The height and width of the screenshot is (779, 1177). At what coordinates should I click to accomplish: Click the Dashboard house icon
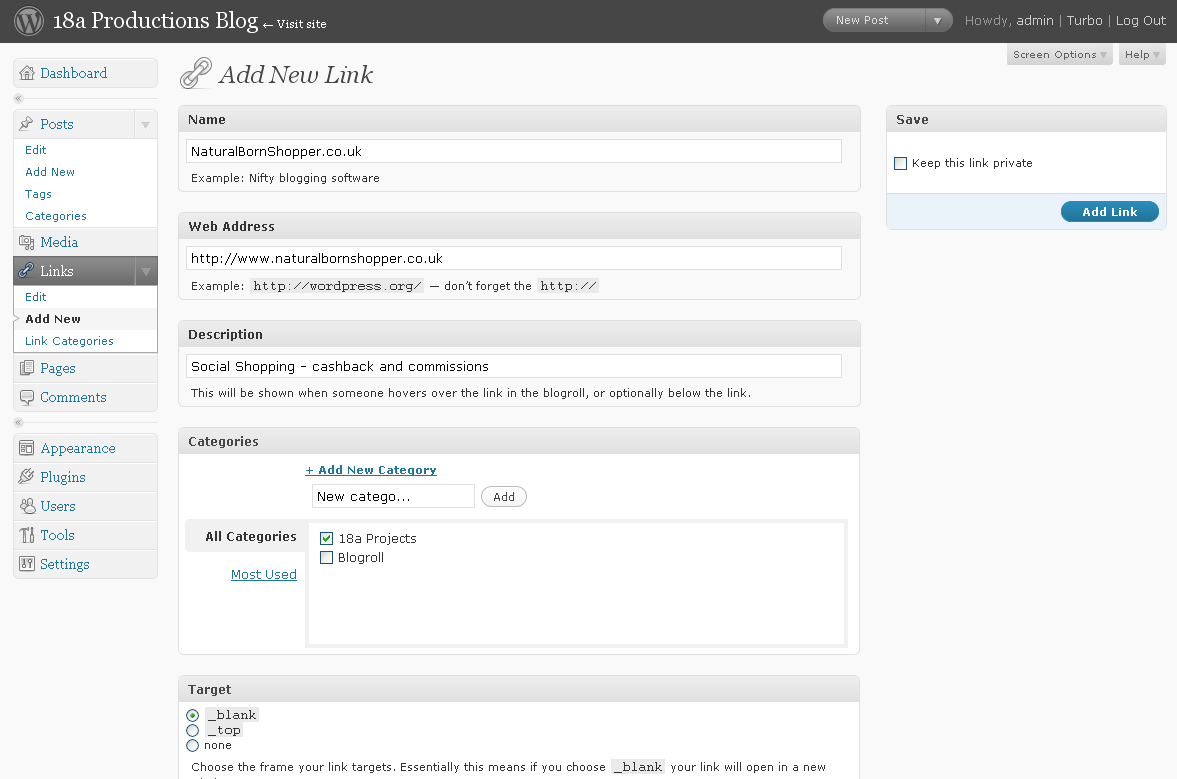(x=27, y=73)
